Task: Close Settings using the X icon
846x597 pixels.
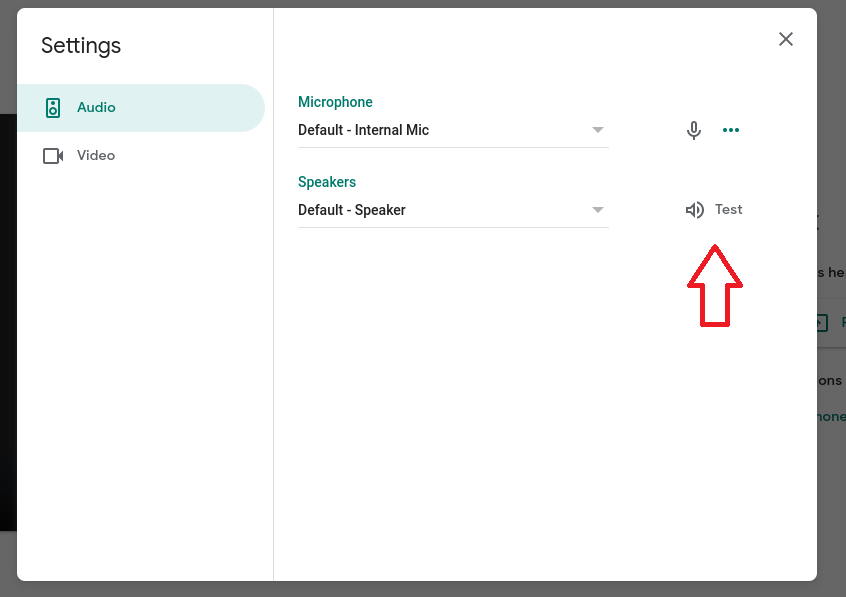Action: 786,39
